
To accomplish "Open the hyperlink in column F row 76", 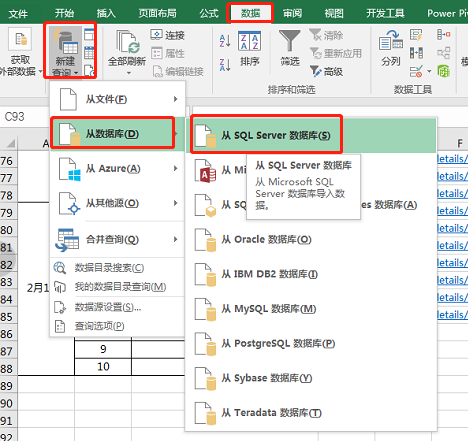I will [x=453, y=159].
